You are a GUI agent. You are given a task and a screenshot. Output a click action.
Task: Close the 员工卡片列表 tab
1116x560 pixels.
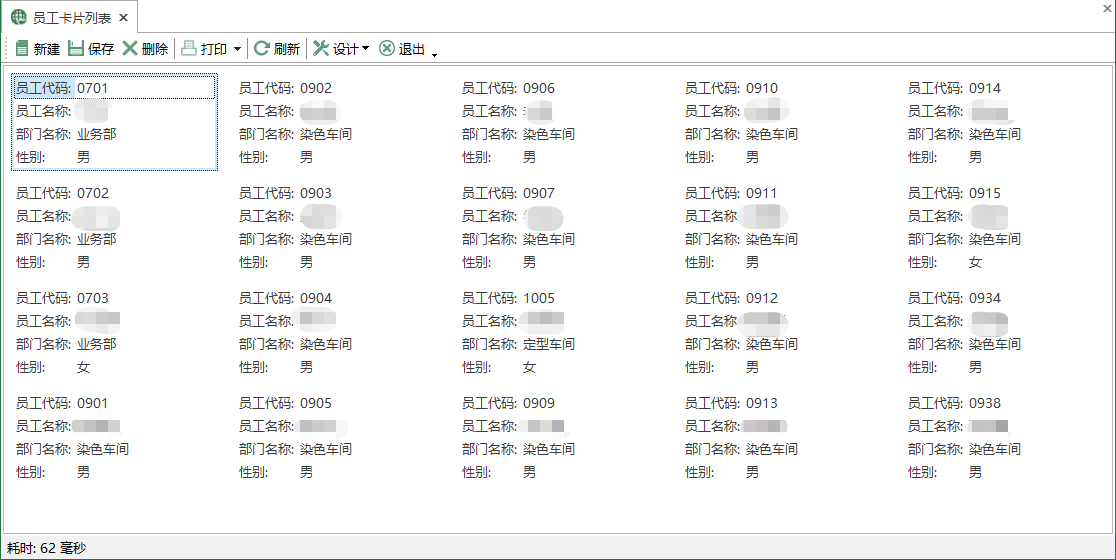[x=123, y=18]
